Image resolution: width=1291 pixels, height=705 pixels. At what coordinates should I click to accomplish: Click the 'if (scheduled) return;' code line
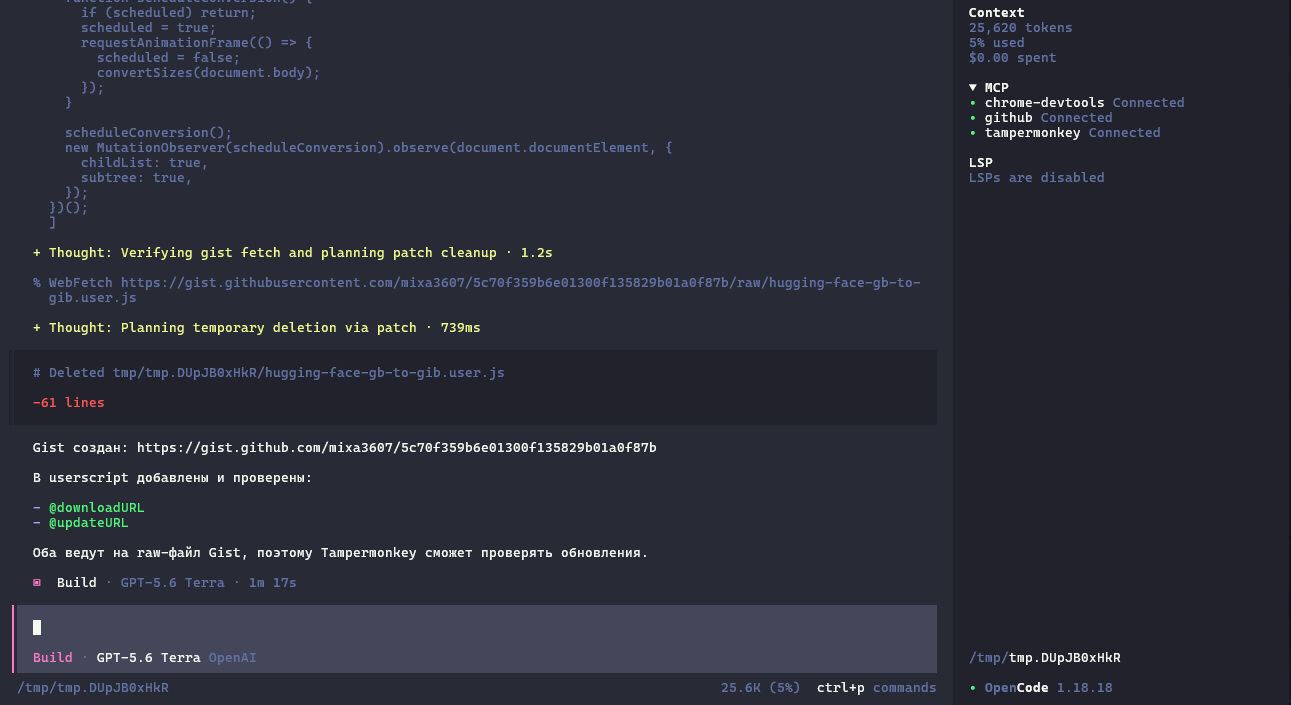169,13
